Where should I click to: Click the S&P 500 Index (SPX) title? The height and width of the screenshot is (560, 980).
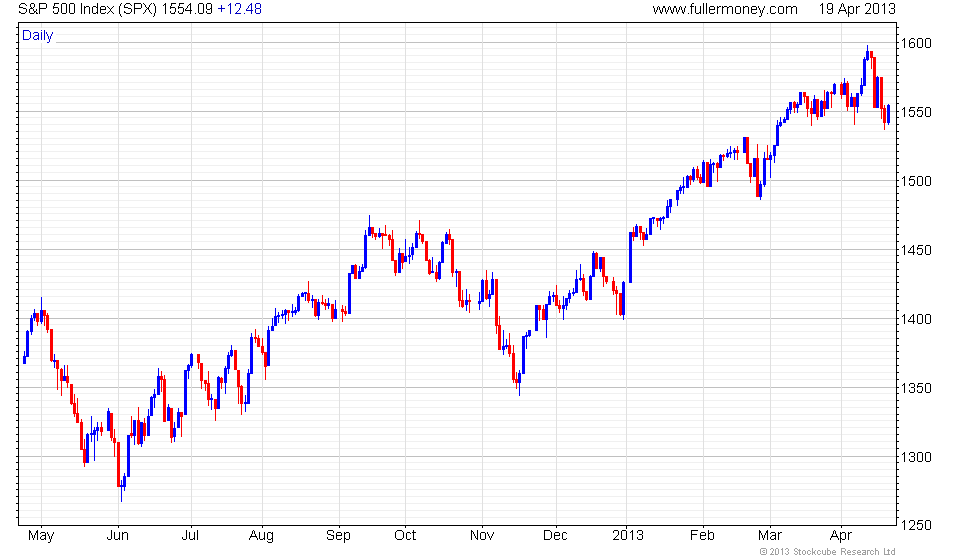[x=88, y=9]
